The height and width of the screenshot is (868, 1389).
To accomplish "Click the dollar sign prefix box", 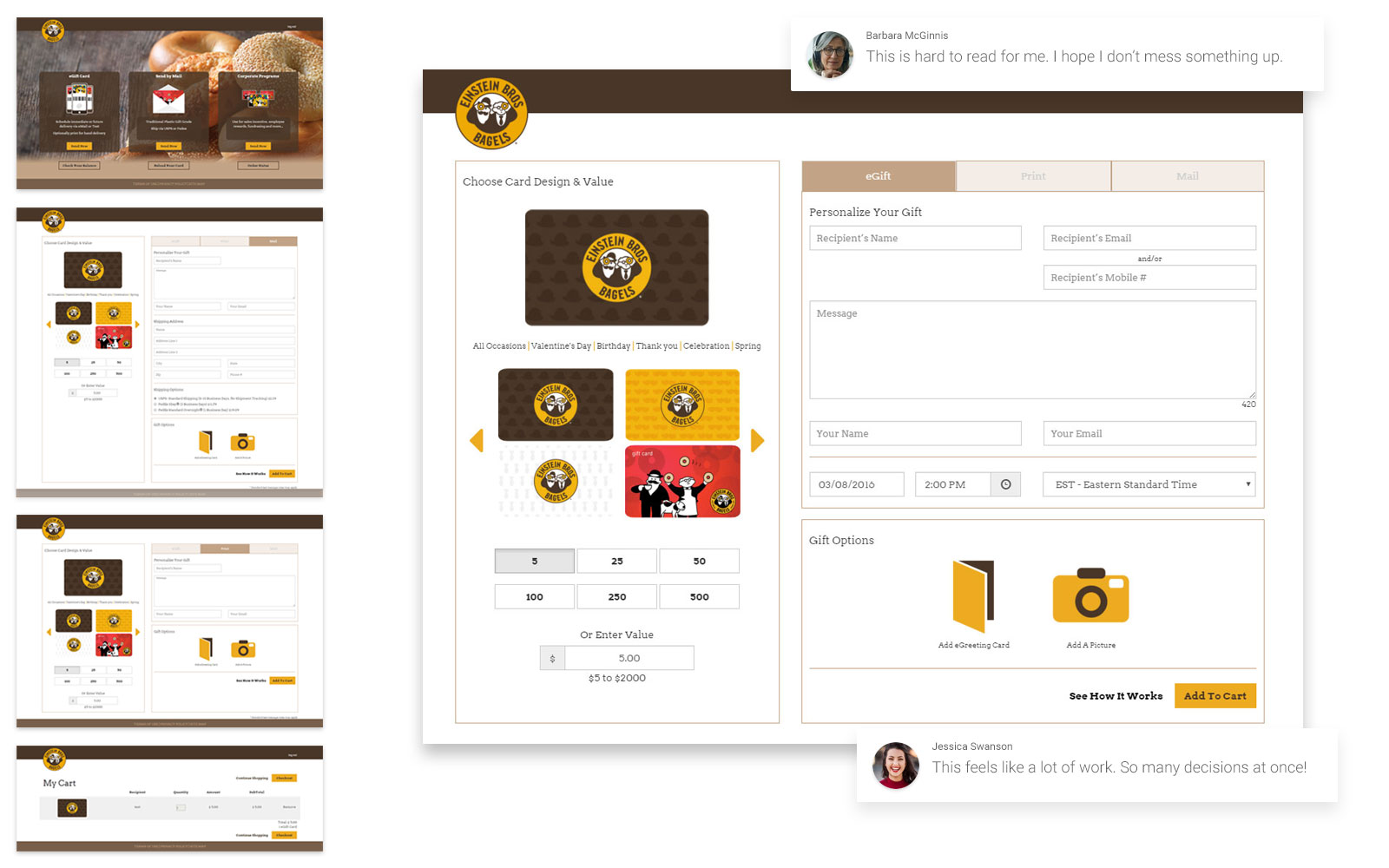I will [552, 658].
